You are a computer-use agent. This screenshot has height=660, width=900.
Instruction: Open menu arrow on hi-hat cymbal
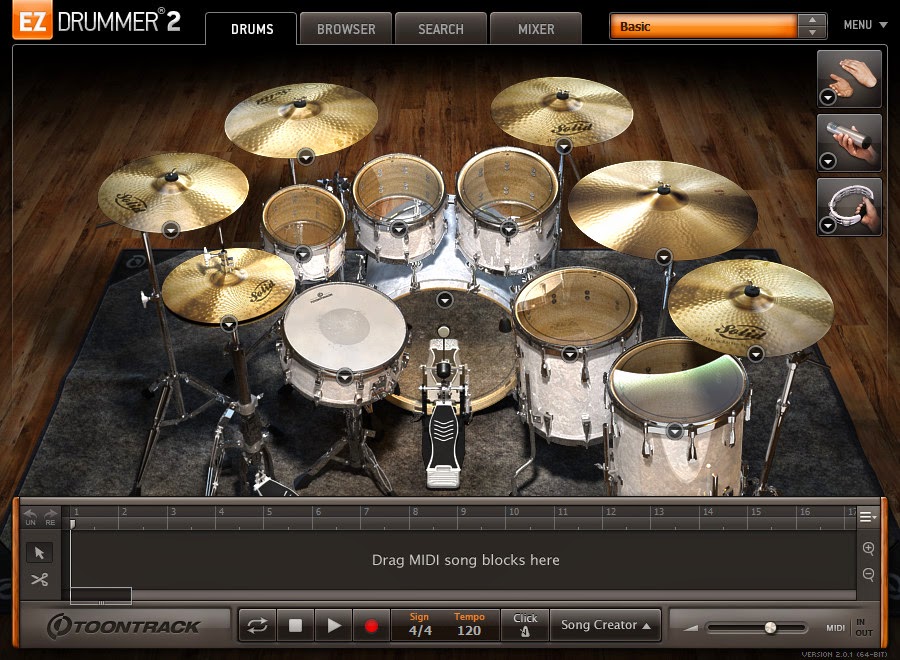pos(228,325)
